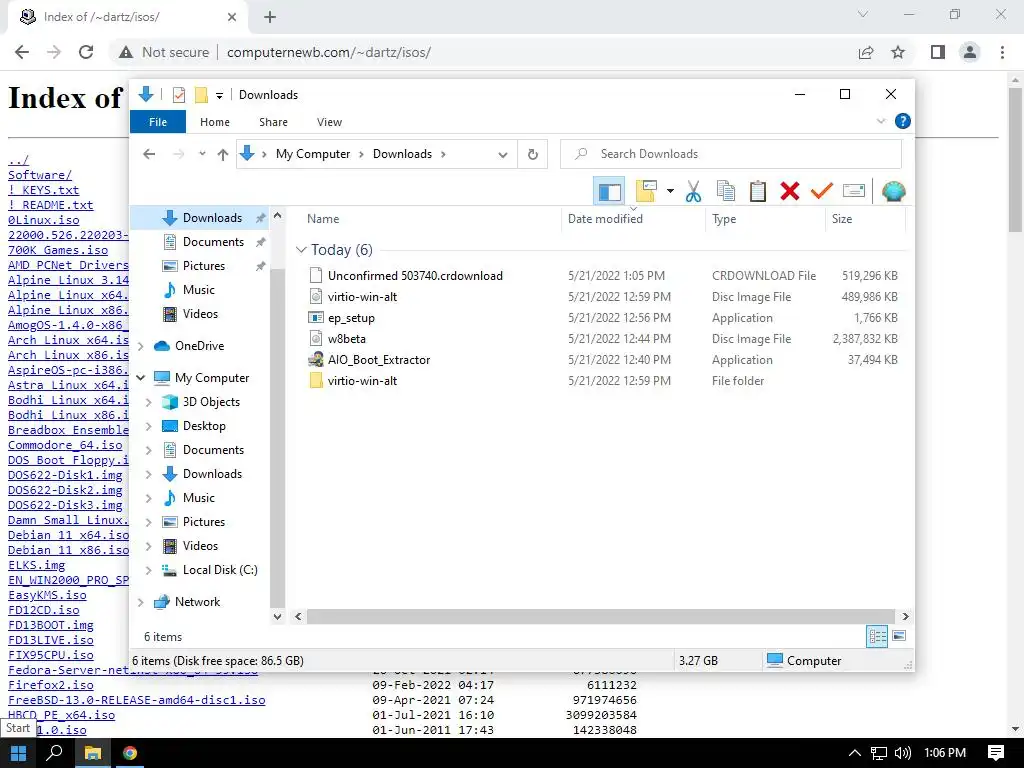Select Pictures in Quick access
The width and height of the screenshot is (1024, 768).
(203, 266)
